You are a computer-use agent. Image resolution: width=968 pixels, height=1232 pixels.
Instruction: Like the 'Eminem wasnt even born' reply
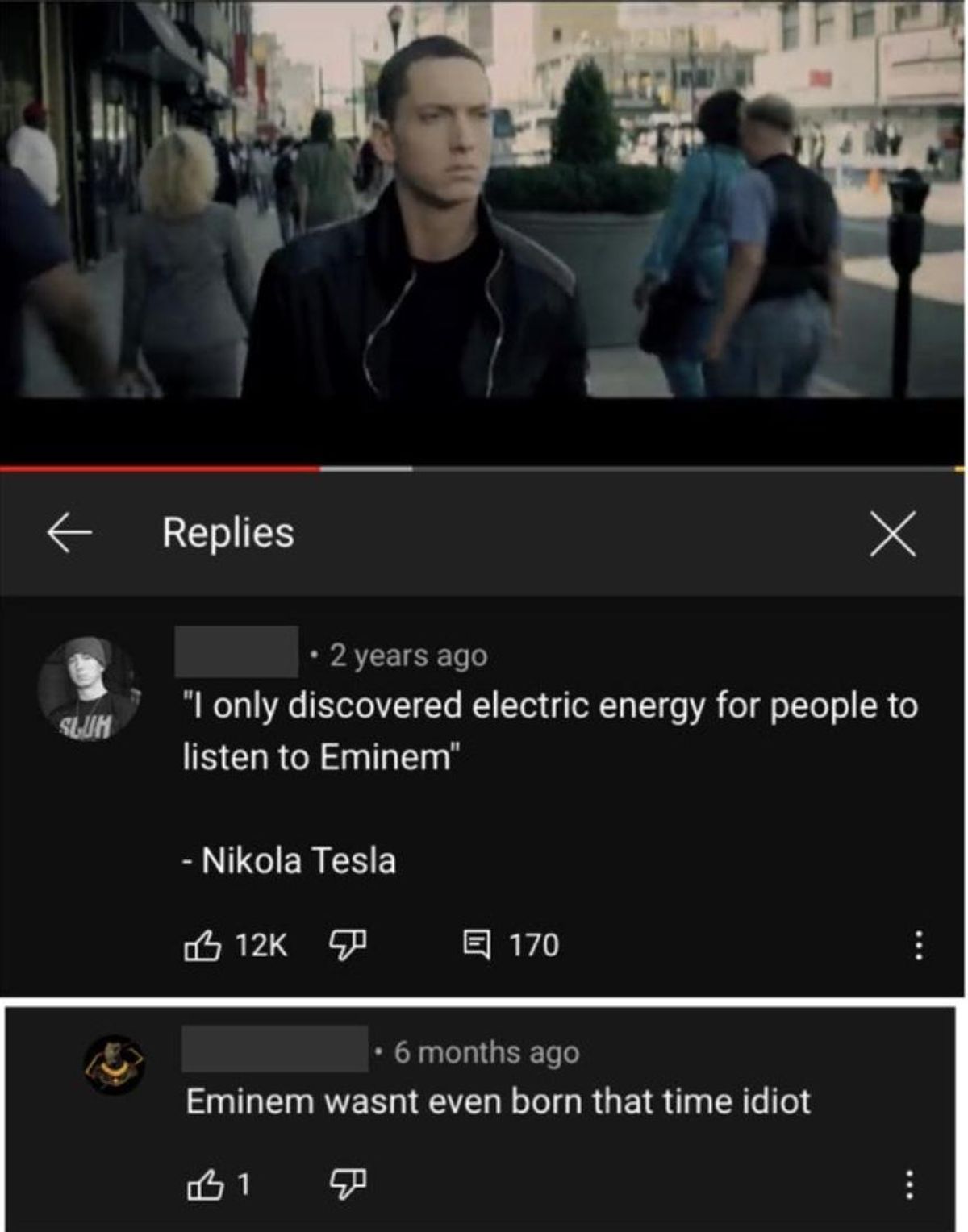[204, 1185]
